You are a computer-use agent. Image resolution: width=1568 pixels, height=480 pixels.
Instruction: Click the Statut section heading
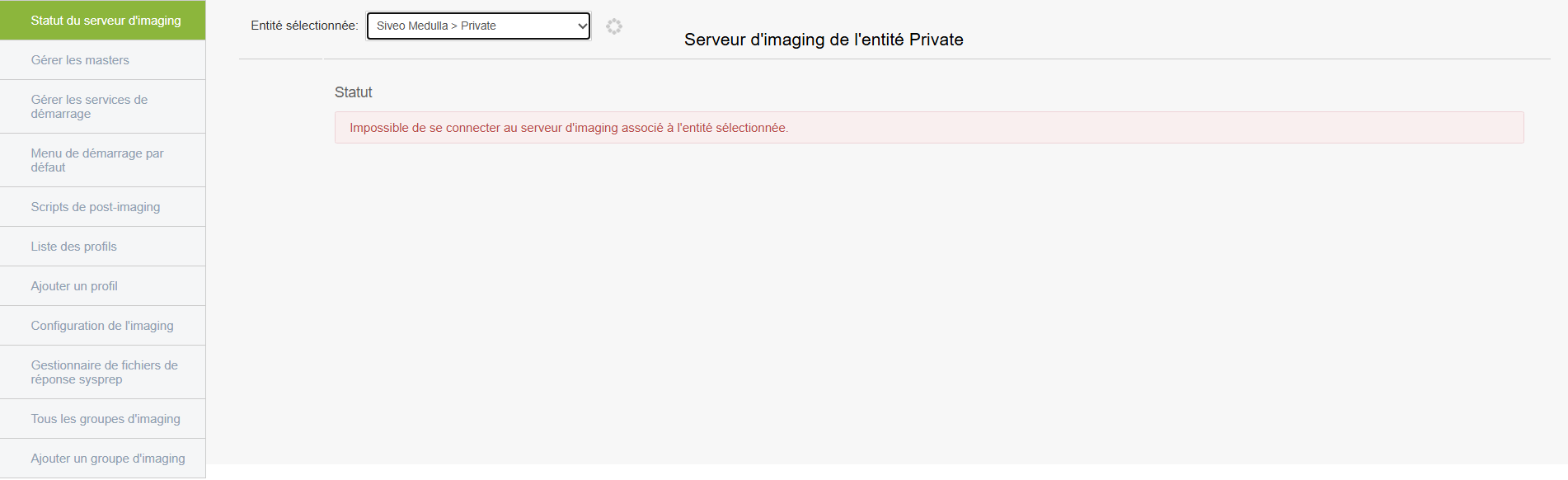pos(354,92)
